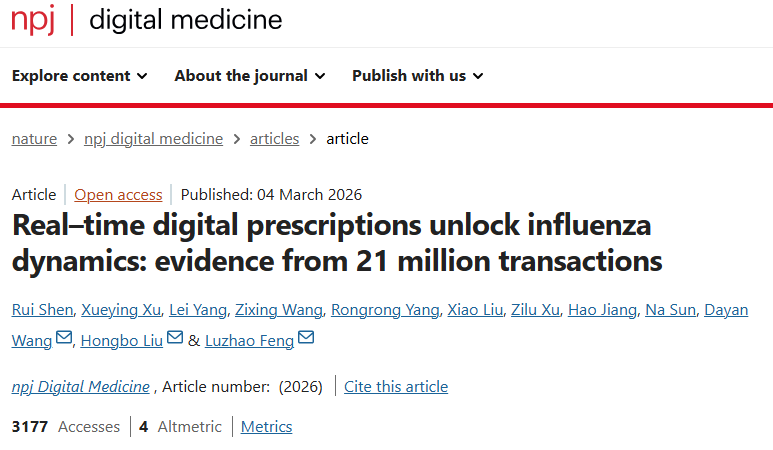This screenshot has width=773, height=450.
Task: Click the npj Digital Medicine journal link
Action: click(81, 387)
